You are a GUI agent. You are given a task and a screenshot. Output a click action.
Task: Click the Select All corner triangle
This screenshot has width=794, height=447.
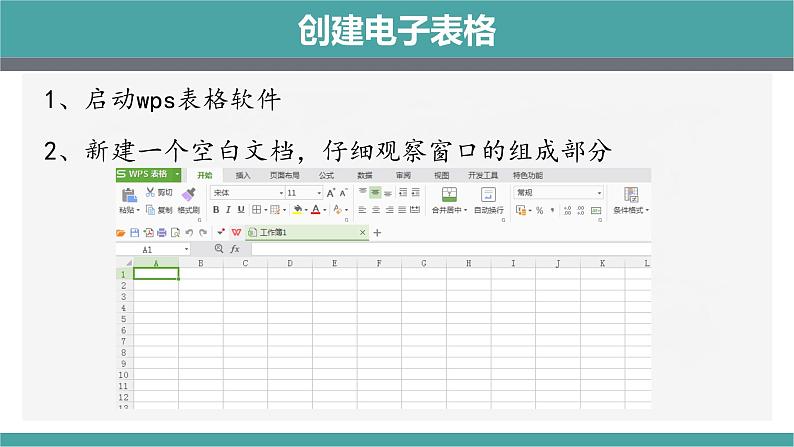(129, 263)
